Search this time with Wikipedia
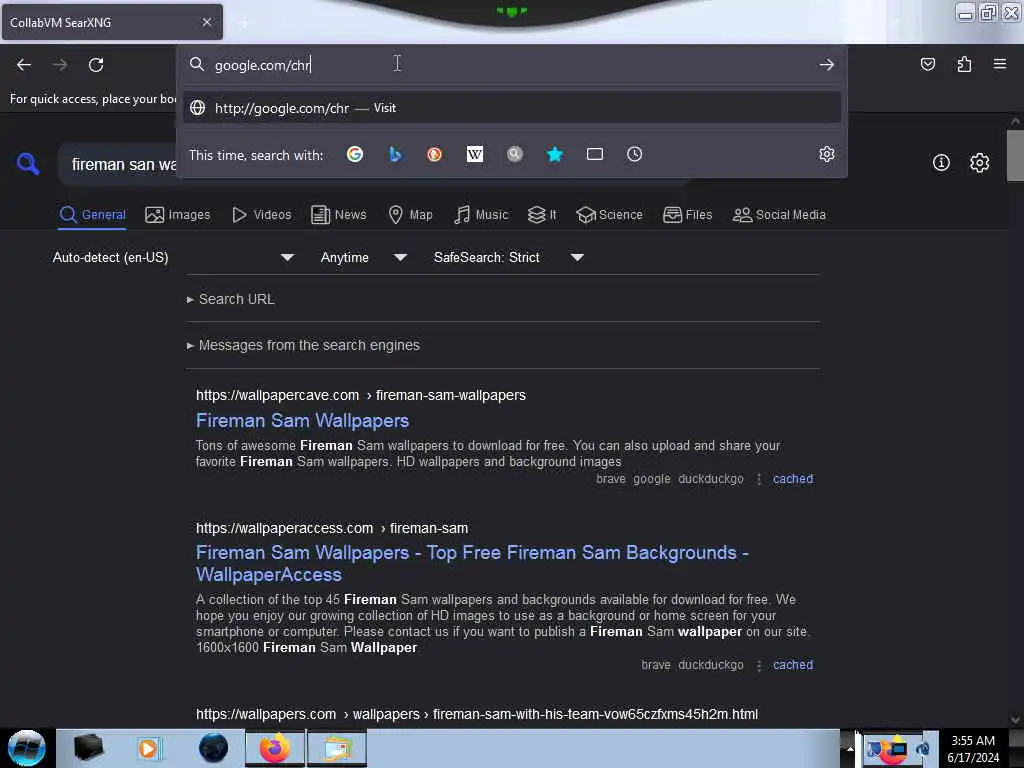Viewport: 1024px width, 768px height. [x=475, y=154]
